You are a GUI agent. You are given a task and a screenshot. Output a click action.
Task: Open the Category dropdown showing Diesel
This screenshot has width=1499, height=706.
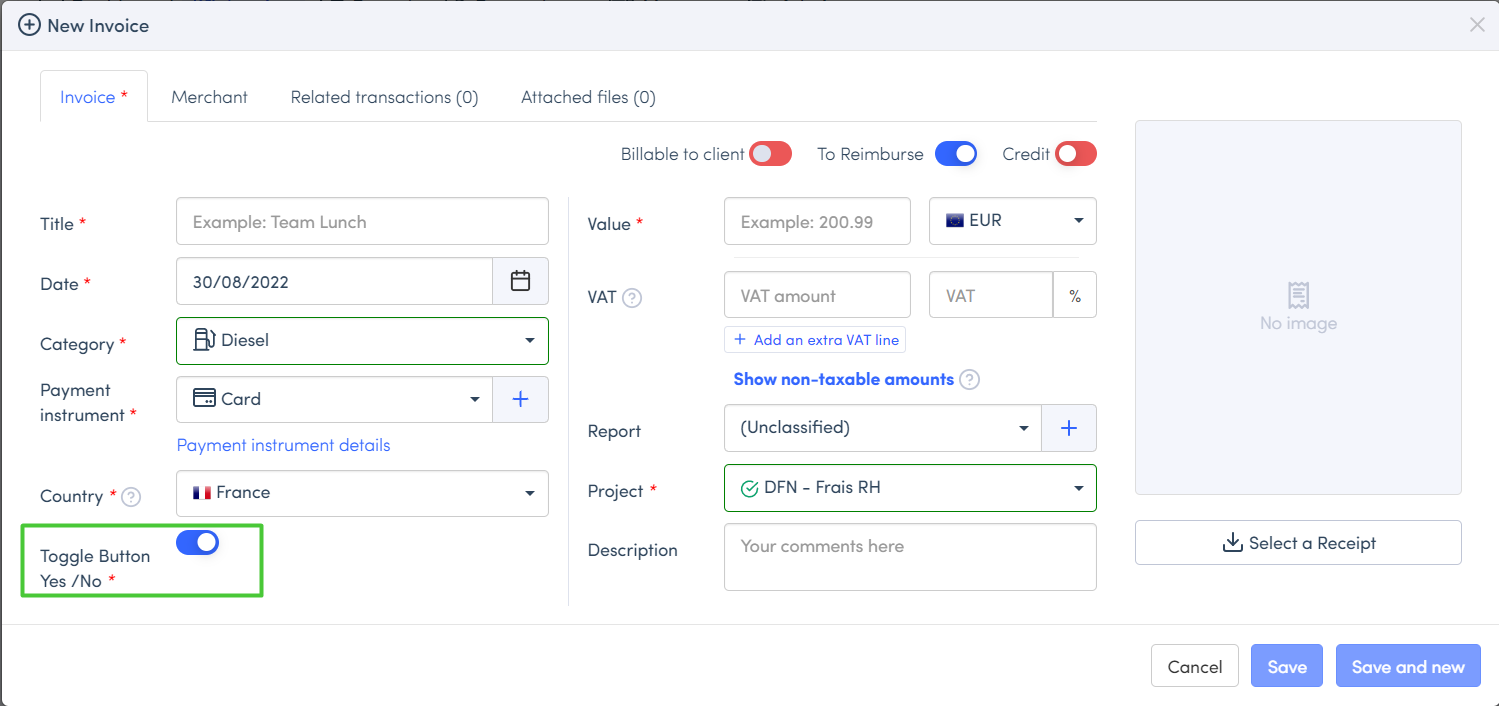point(362,341)
